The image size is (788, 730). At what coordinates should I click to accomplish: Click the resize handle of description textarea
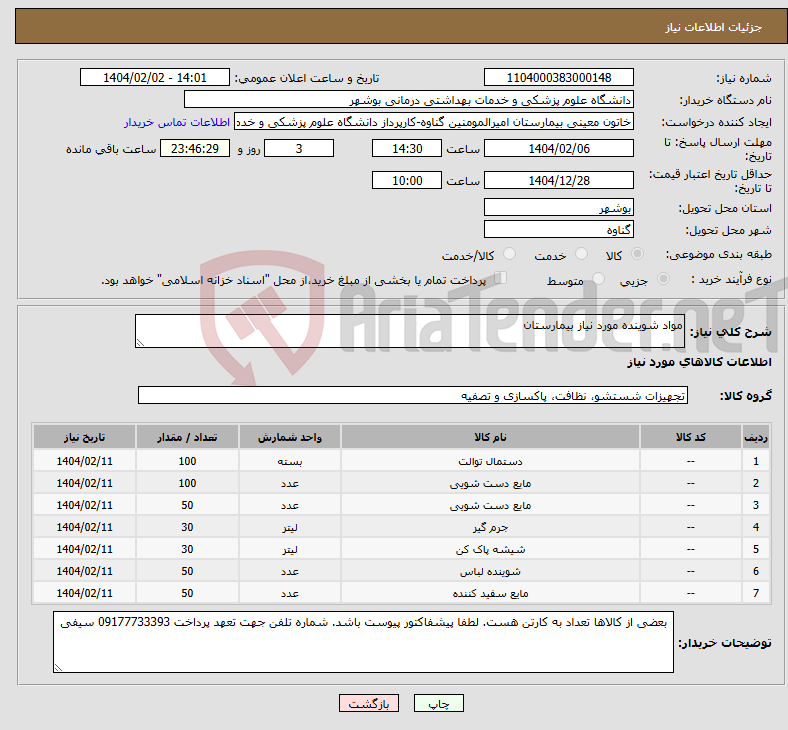coord(140,343)
